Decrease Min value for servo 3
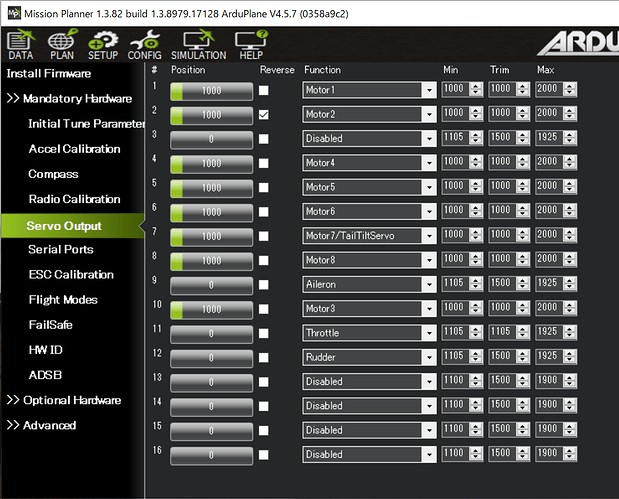The width and height of the screenshot is (619, 499). (x=476, y=141)
